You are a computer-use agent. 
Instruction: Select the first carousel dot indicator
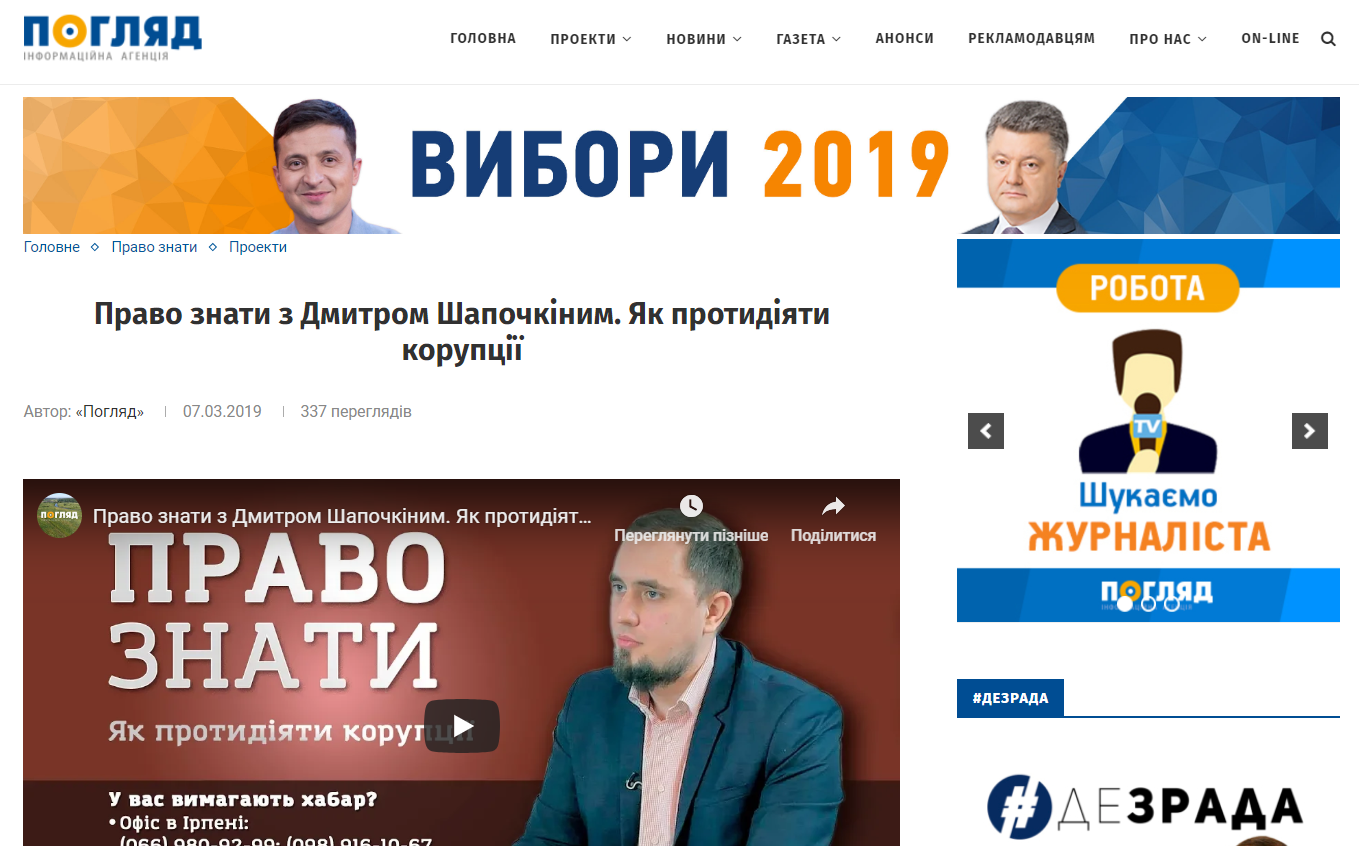pyautogui.click(x=1125, y=604)
